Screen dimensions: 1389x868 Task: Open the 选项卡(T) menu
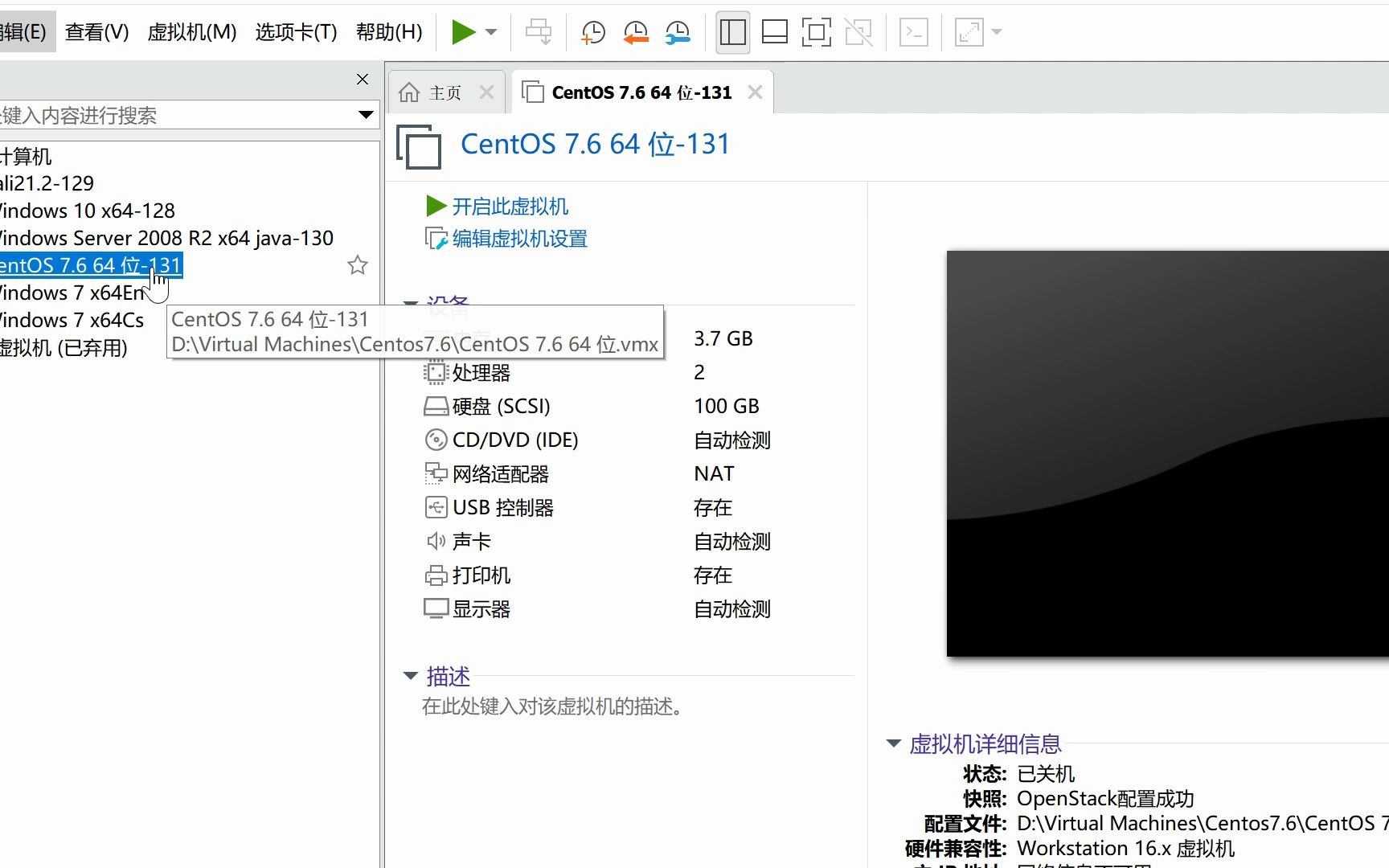[296, 32]
